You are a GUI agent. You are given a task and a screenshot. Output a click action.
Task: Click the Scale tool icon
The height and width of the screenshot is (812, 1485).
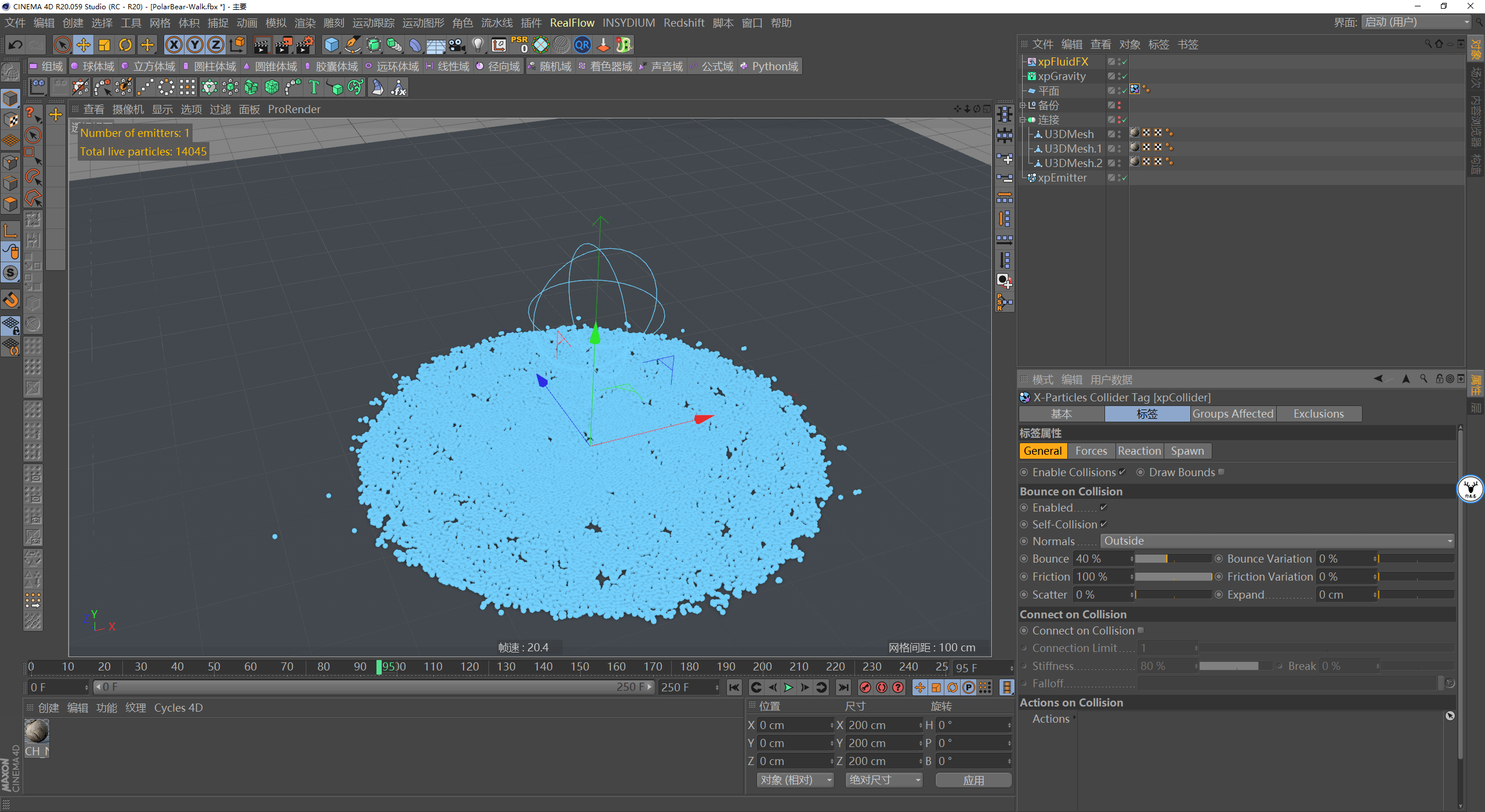104,45
